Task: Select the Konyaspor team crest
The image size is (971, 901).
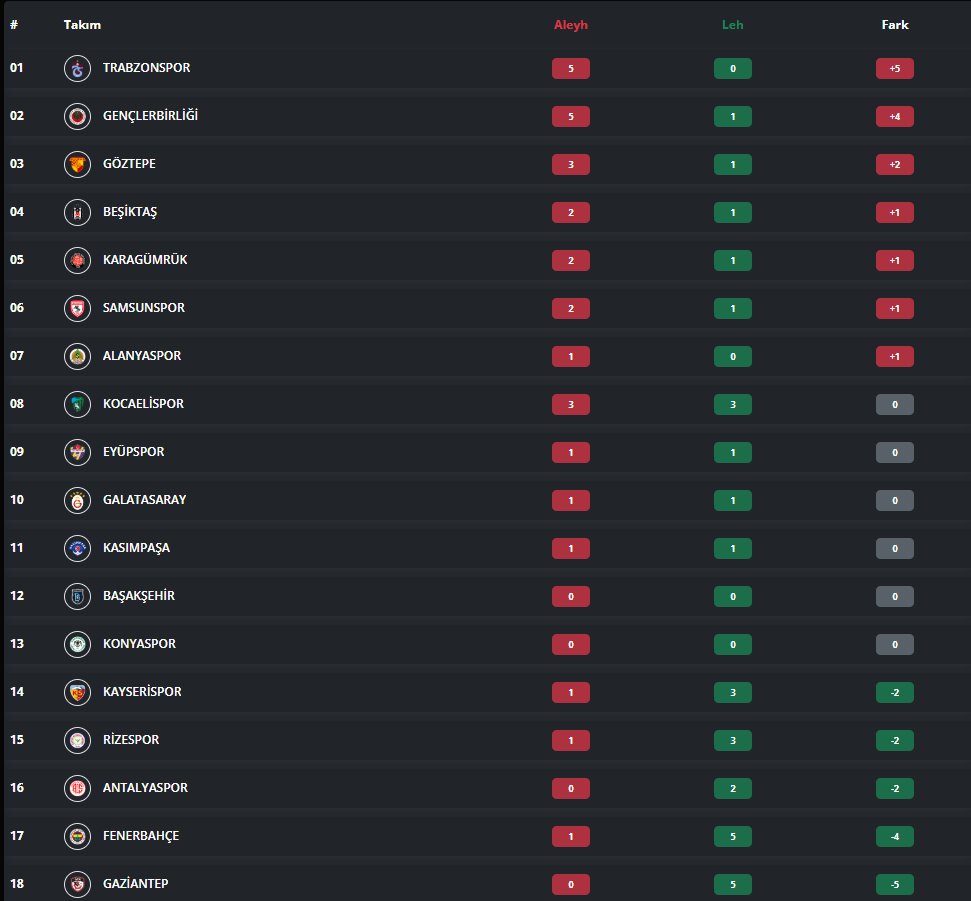Action: point(77,645)
